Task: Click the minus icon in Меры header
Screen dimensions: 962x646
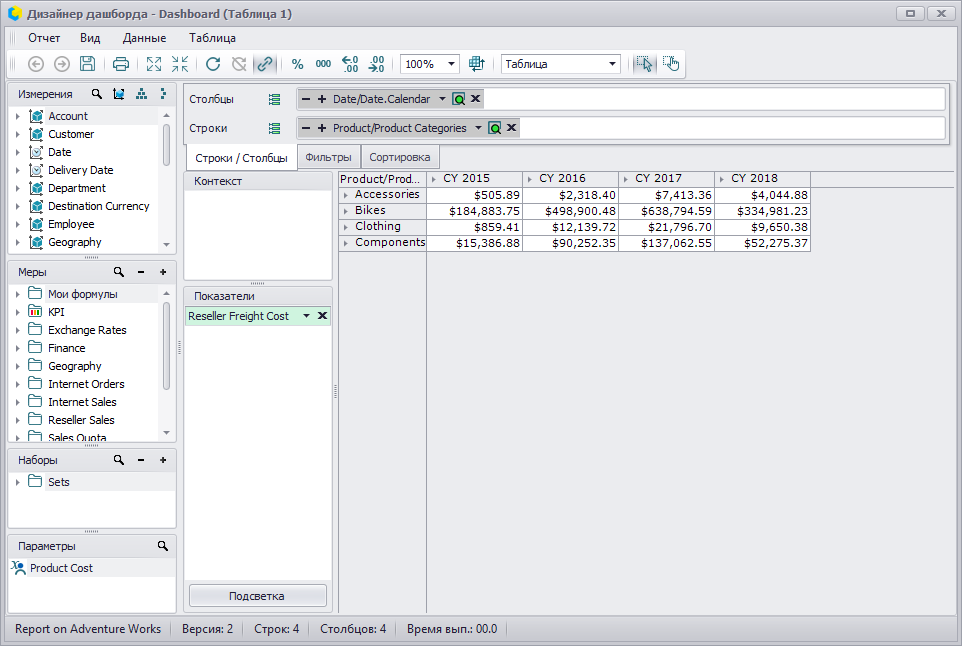Action: (140, 272)
